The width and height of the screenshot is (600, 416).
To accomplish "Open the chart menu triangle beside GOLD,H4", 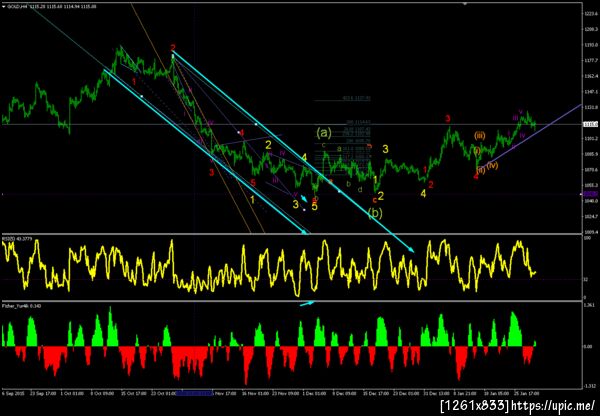I will coord(4,7).
